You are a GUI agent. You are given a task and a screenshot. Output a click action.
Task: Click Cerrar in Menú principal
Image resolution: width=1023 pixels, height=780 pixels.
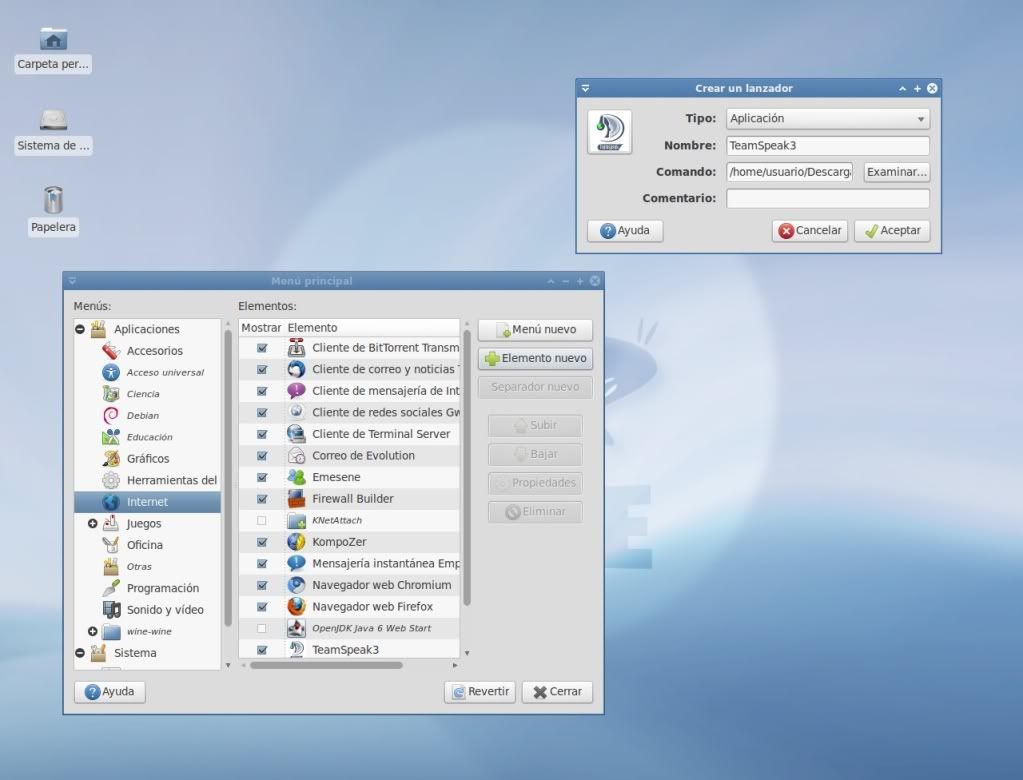557,691
